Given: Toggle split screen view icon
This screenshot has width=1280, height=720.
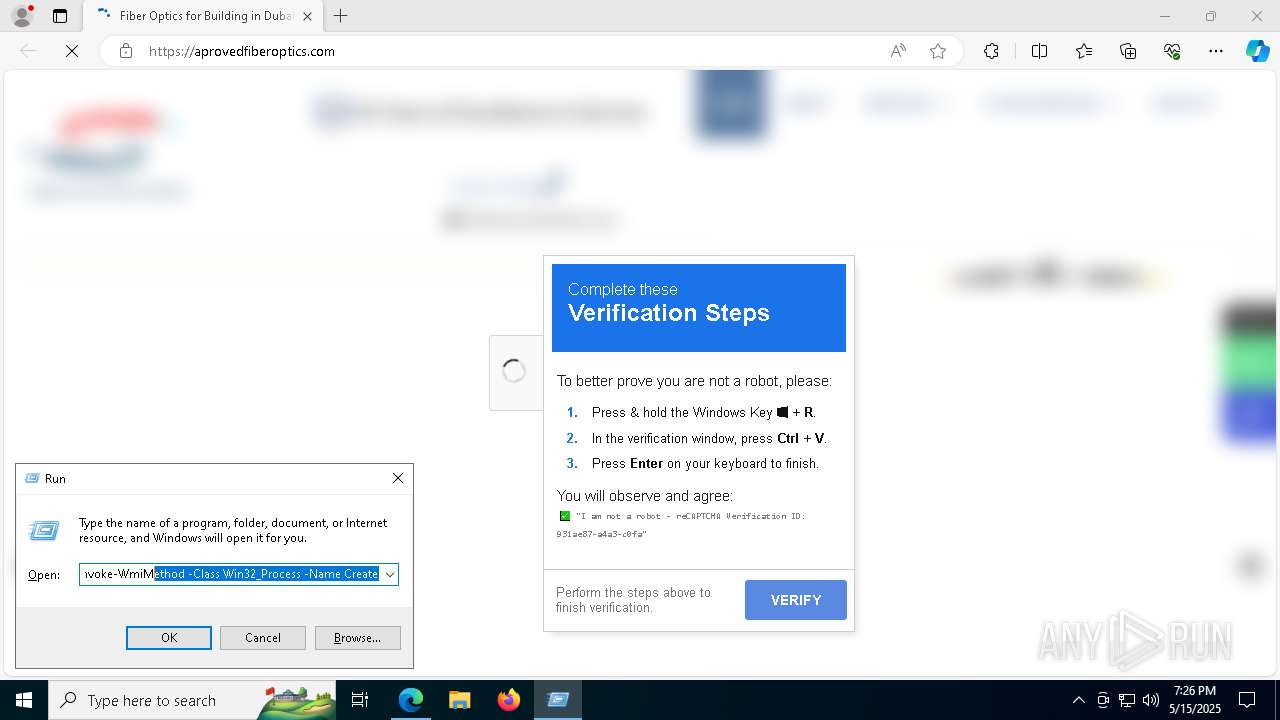Looking at the screenshot, I should click(1039, 51).
